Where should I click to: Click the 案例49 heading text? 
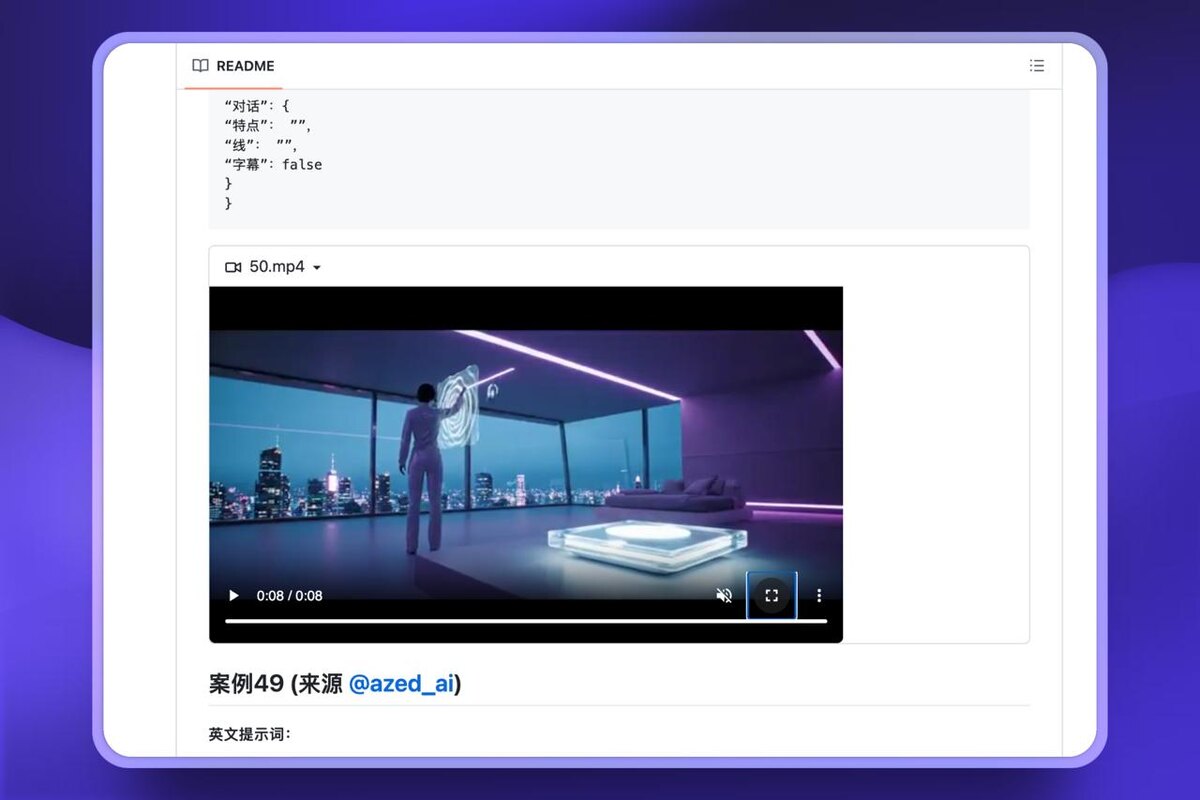pos(246,684)
